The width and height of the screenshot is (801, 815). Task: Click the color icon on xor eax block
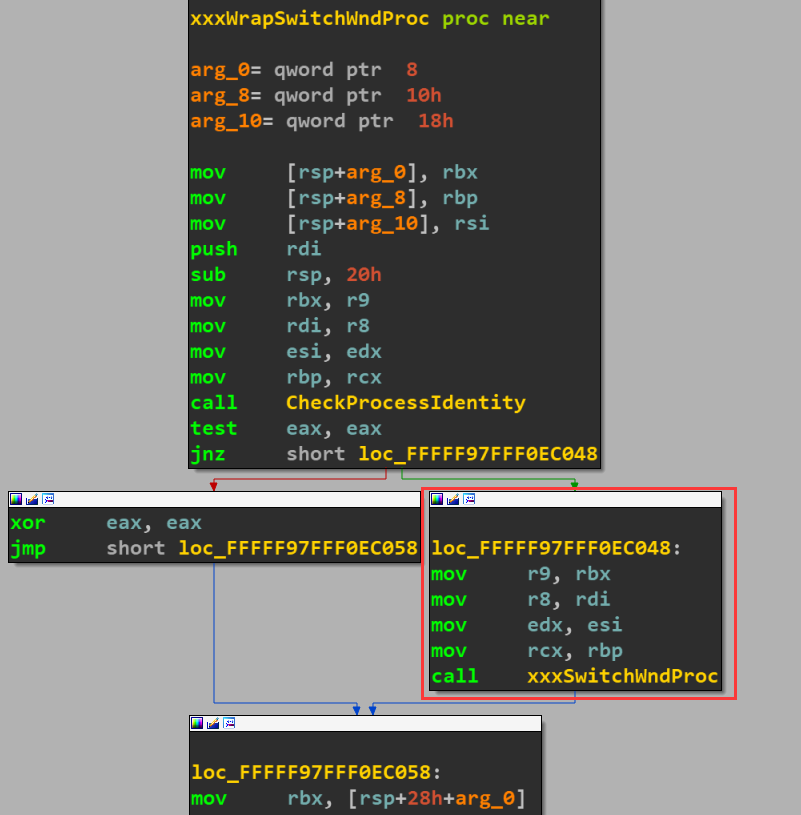point(16,499)
